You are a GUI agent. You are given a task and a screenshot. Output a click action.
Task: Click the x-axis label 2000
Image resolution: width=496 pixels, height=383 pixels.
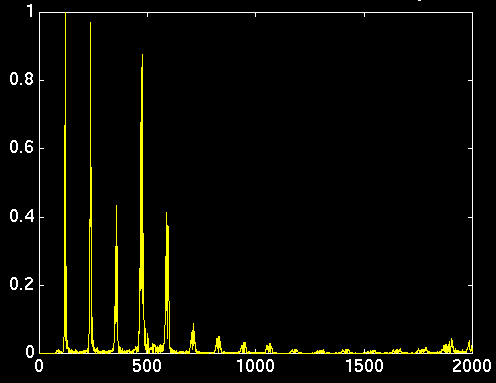(x=472, y=366)
